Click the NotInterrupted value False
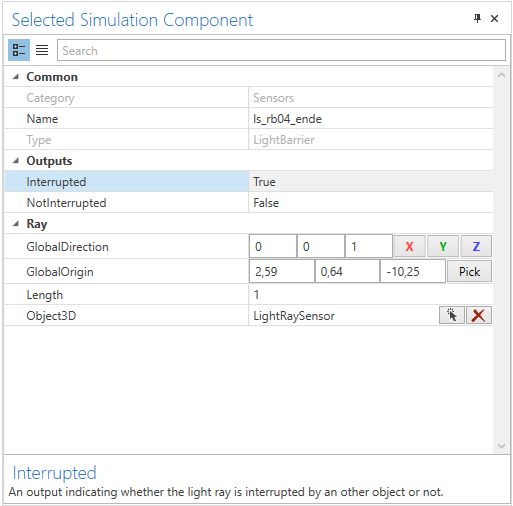The image size is (513, 506). 266,203
